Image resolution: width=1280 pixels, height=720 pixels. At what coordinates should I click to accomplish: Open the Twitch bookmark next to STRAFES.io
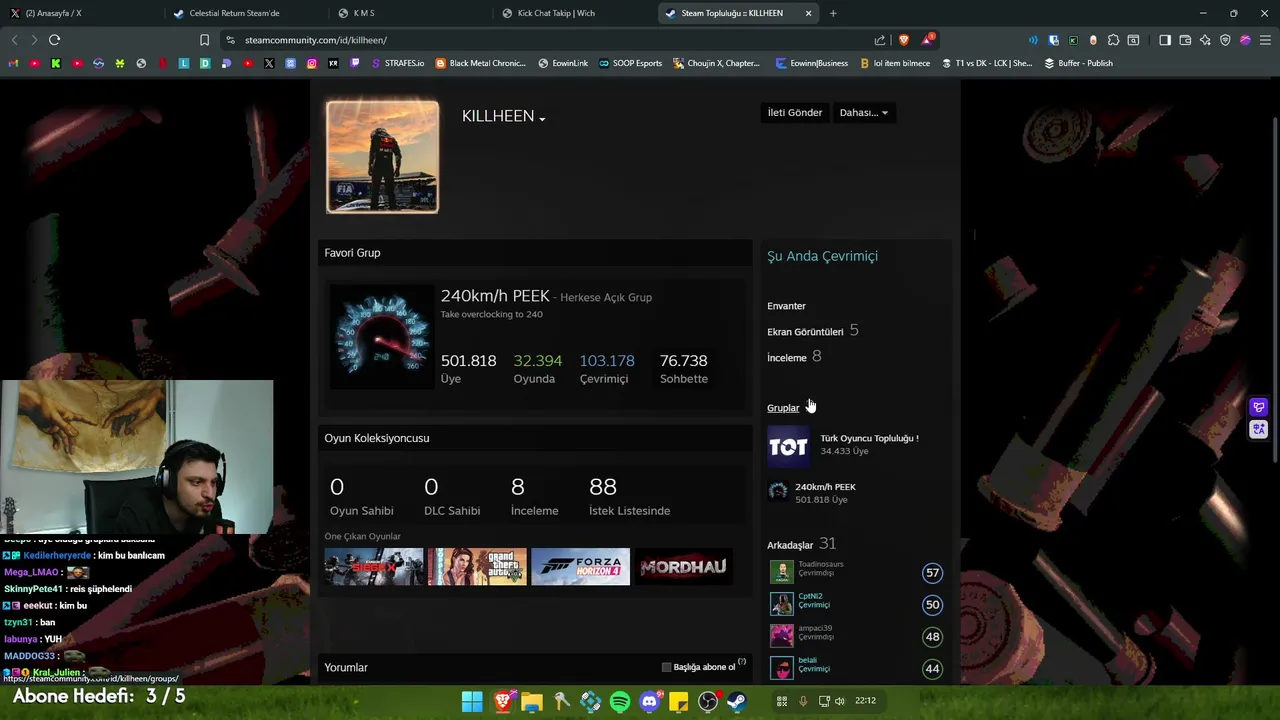click(355, 63)
